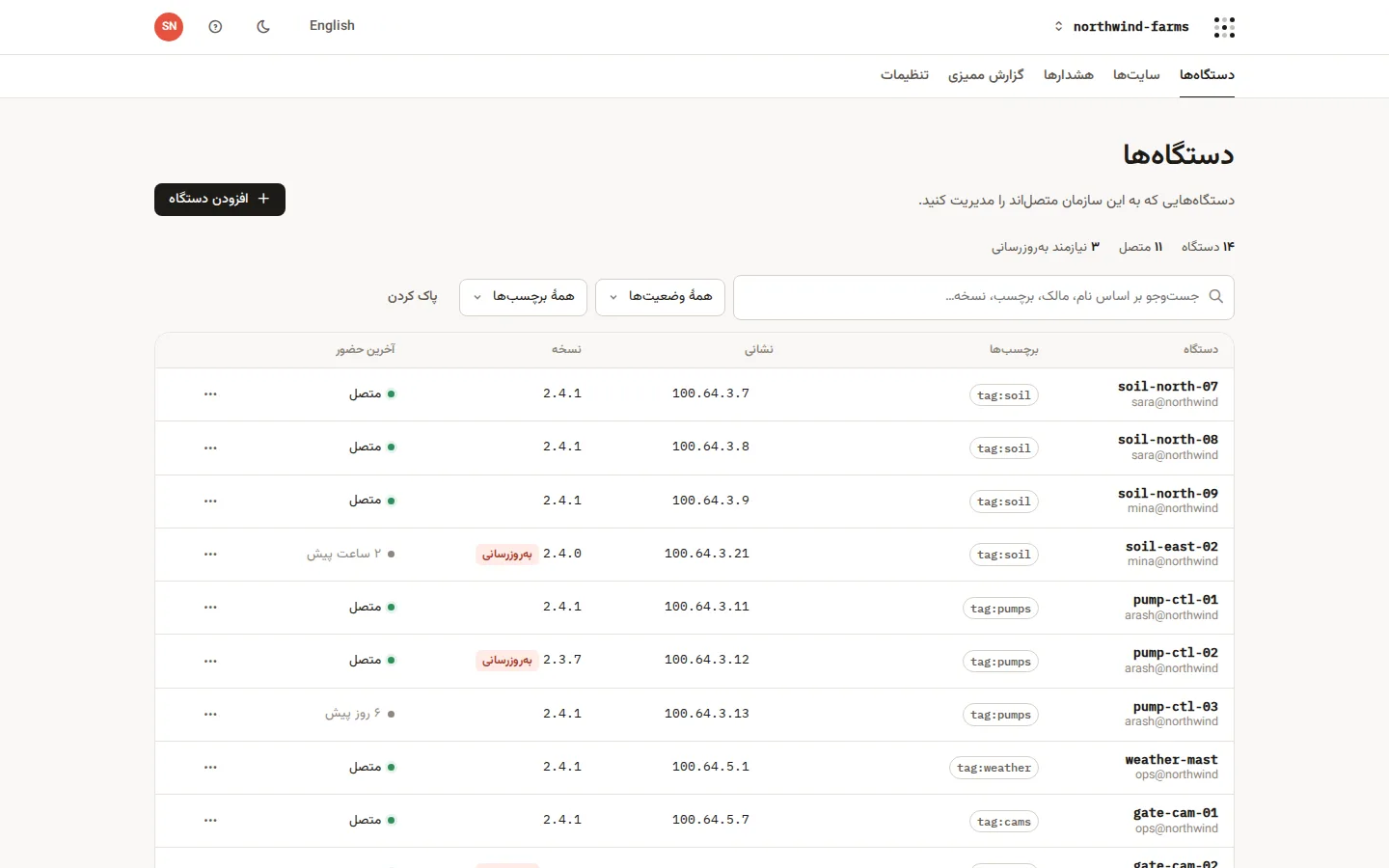Image resolution: width=1389 pixels, height=868 pixels.
Task: Open row actions for pump-ctl-01
Action: coord(210,608)
